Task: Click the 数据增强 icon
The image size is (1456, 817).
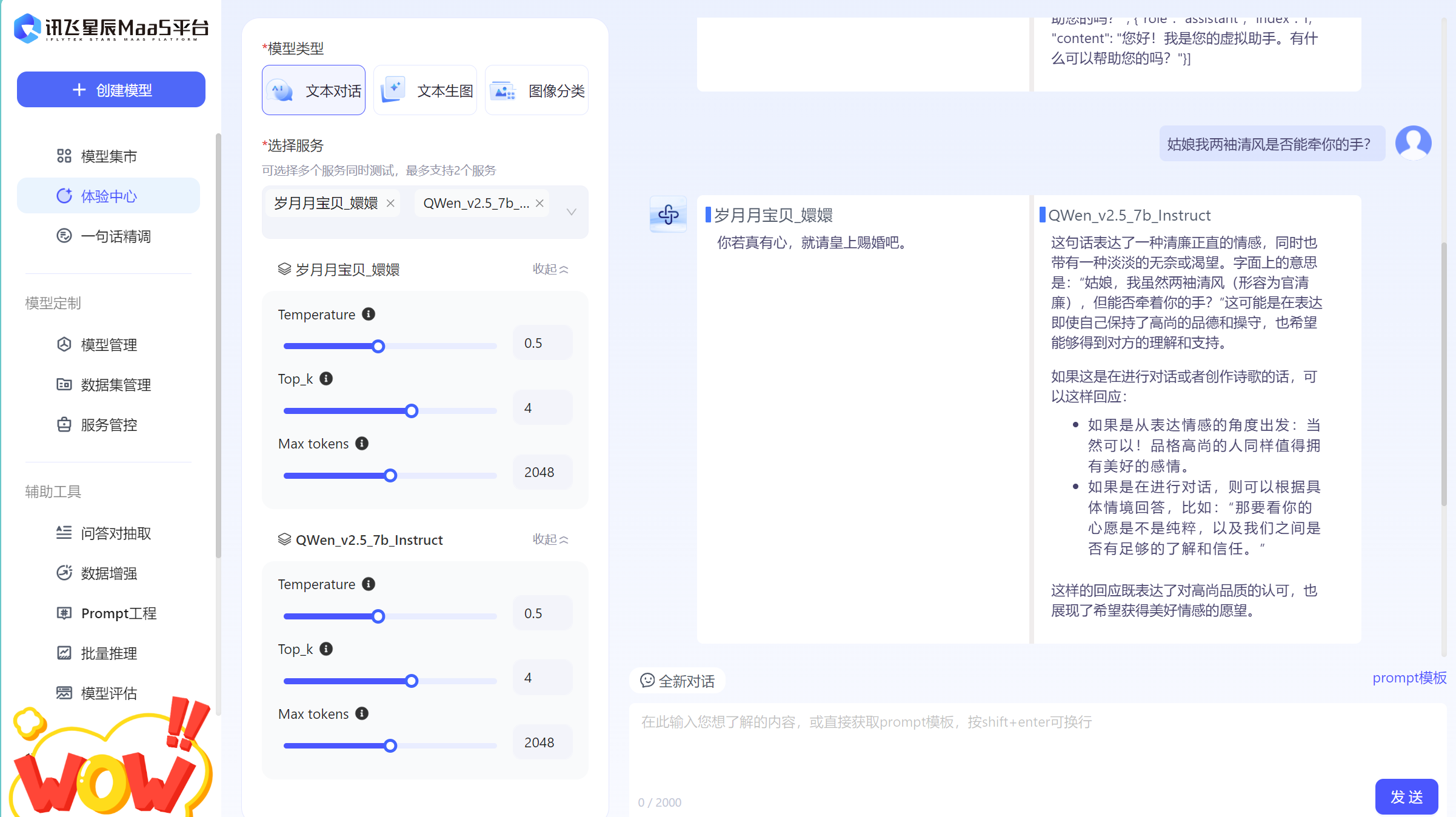Action: [64, 573]
